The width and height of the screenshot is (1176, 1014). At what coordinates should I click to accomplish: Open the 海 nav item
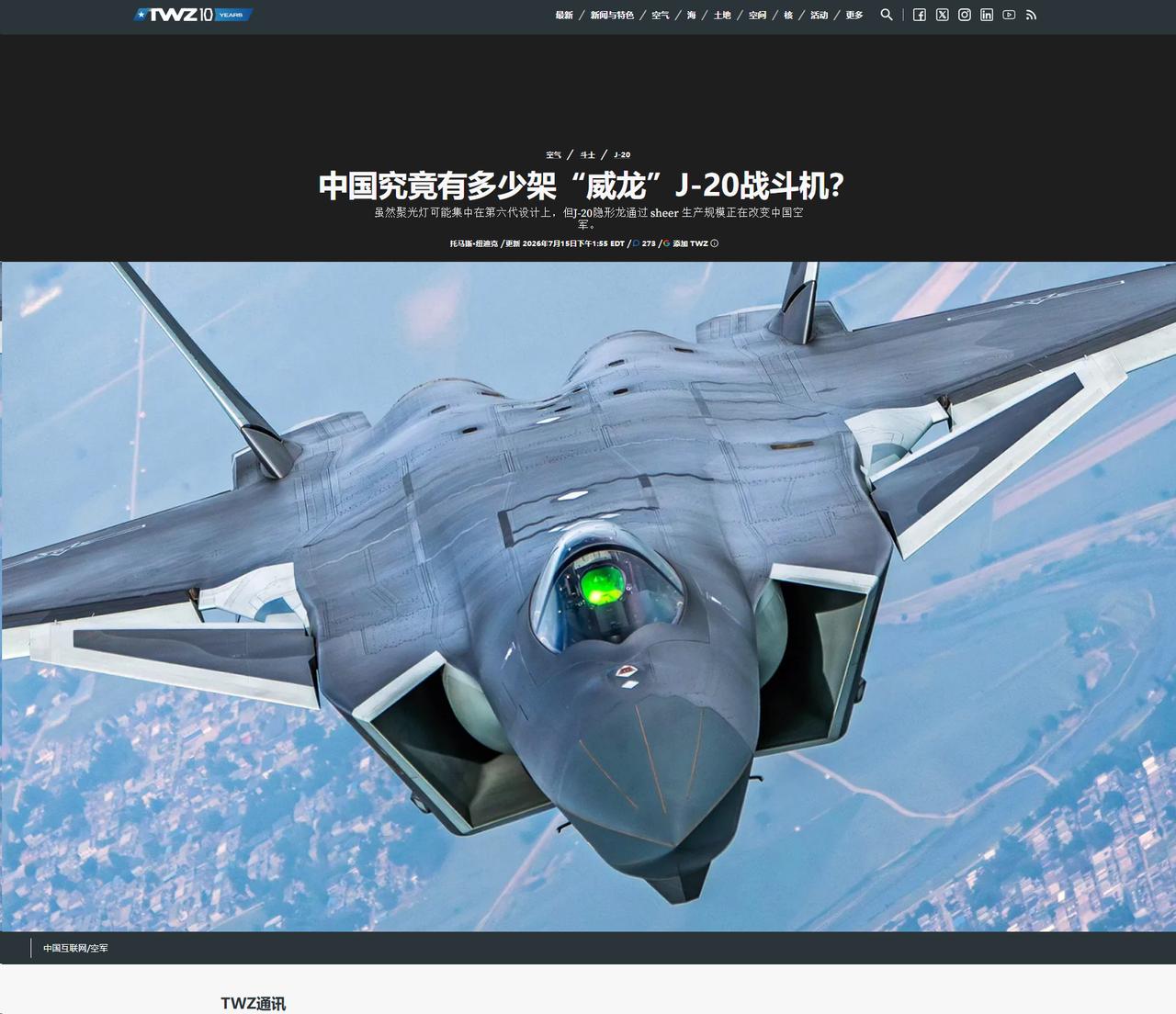point(692,15)
